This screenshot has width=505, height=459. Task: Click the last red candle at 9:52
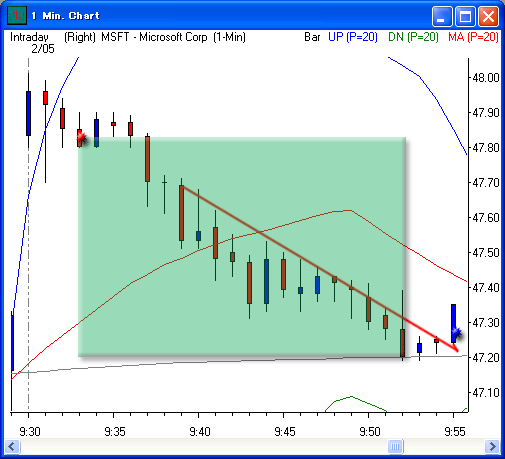point(402,343)
